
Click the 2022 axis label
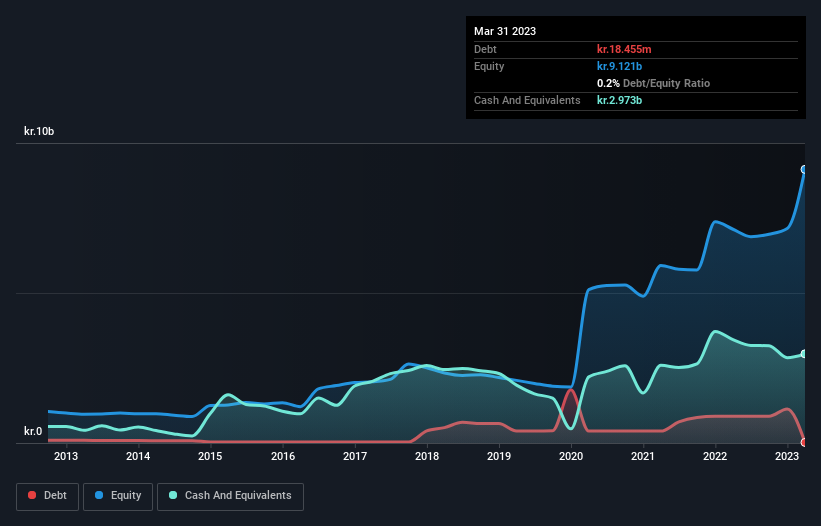[x=715, y=456]
